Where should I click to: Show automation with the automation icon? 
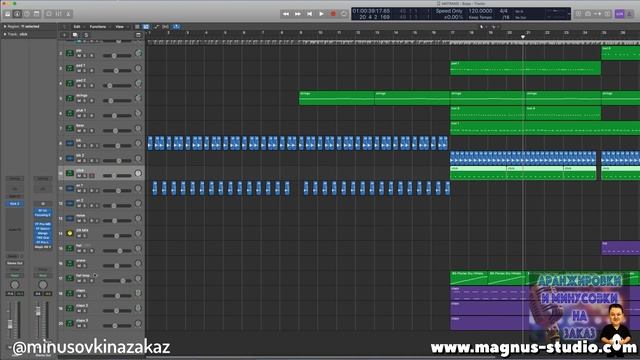click(x=156, y=27)
